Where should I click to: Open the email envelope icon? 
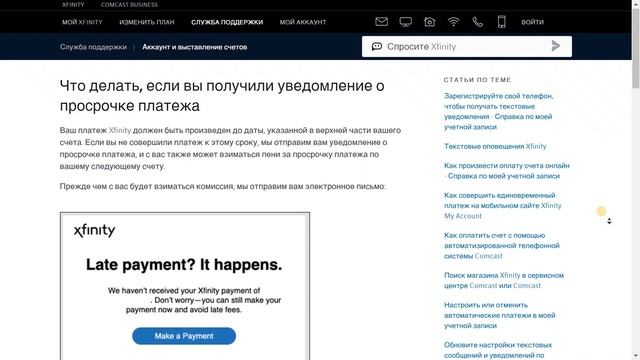click(x=381, y=22)
